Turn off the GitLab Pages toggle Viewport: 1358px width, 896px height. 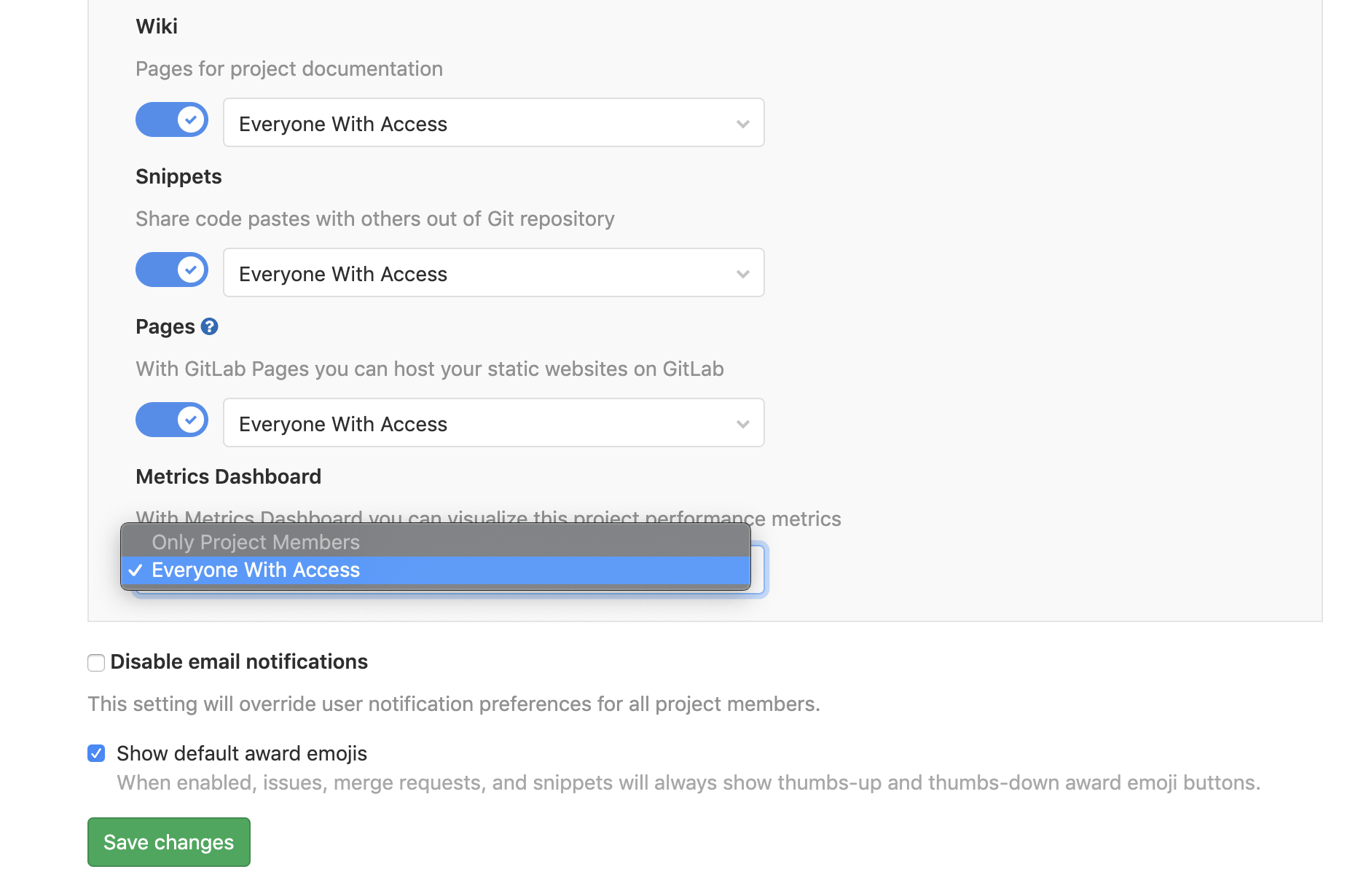(171, 419)
